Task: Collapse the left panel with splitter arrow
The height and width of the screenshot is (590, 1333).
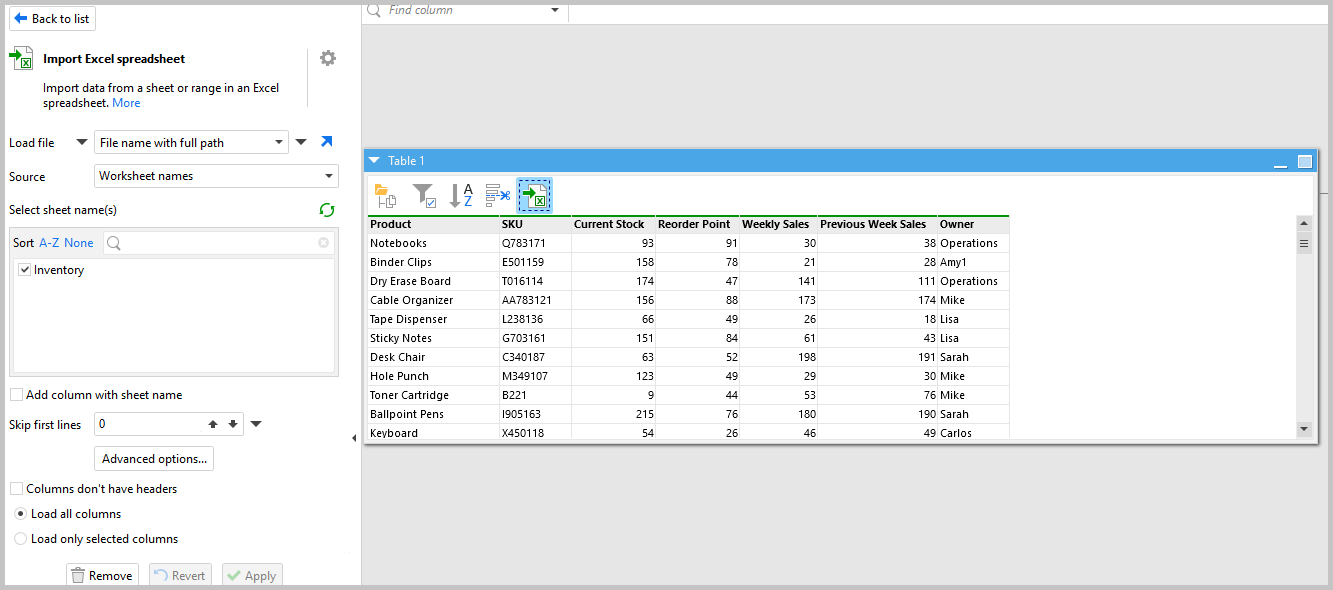Action: tap(354, 438)
